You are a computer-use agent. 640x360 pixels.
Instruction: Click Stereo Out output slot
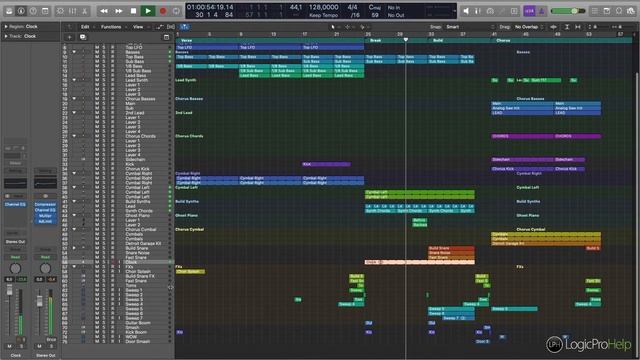point(15,242)
